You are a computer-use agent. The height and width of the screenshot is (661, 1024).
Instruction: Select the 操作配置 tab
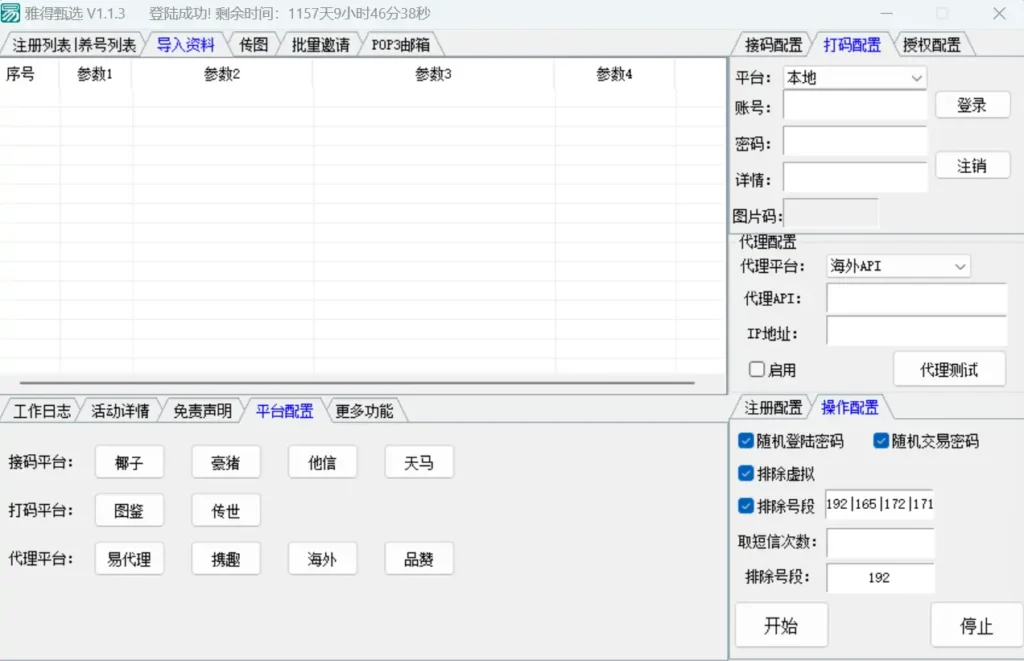tap(850, 408)
